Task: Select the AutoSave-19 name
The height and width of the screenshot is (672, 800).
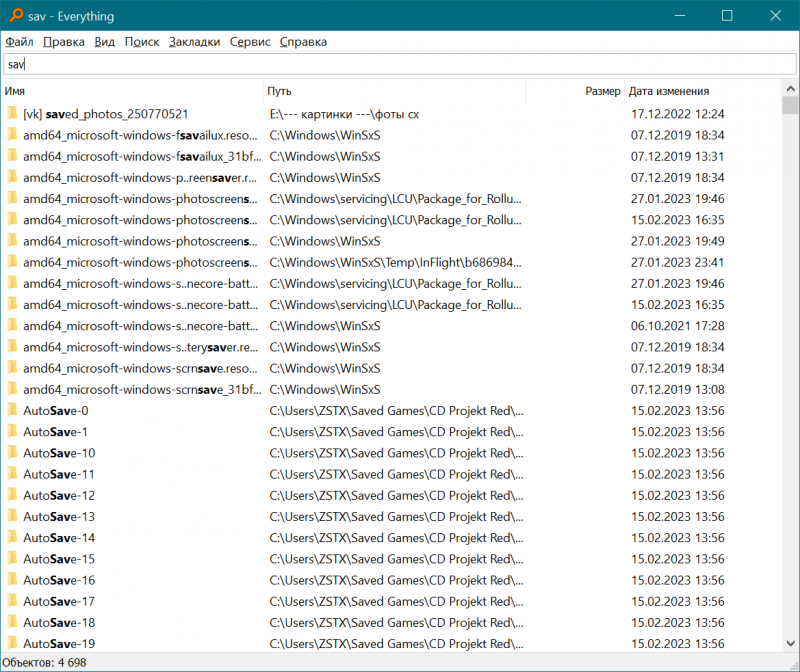Action: tap(59, 644)
